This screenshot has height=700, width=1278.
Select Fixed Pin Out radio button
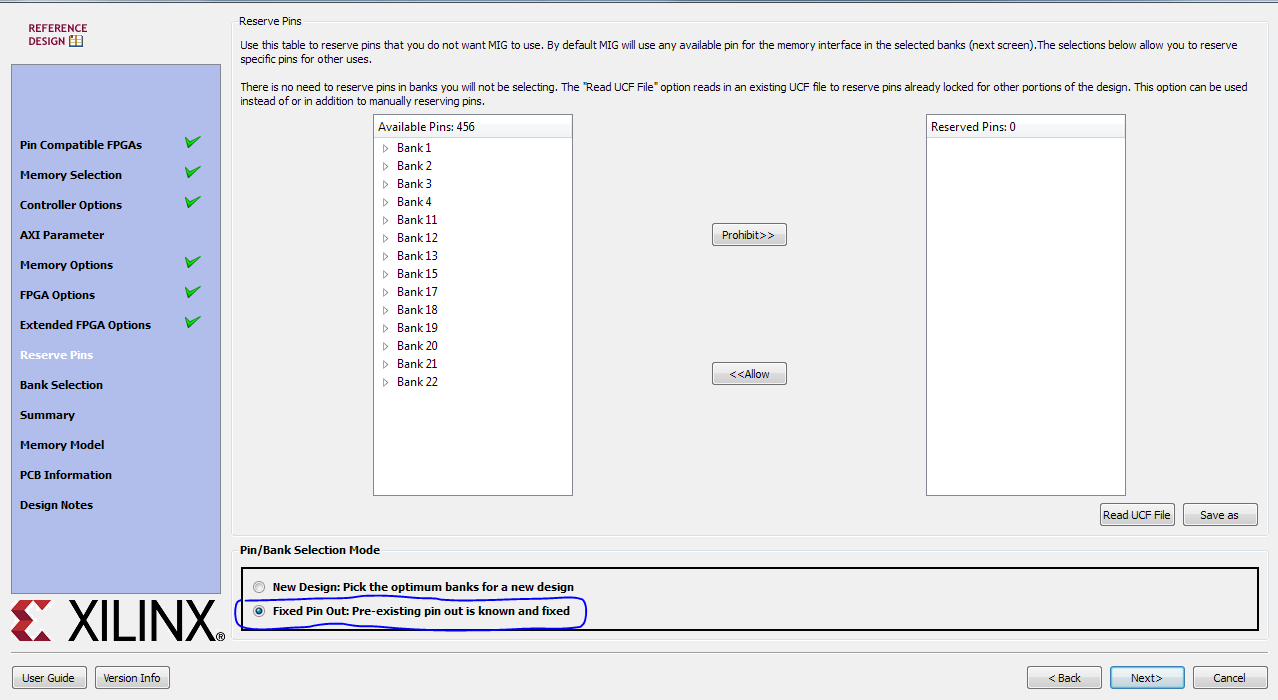click(260, 611)
